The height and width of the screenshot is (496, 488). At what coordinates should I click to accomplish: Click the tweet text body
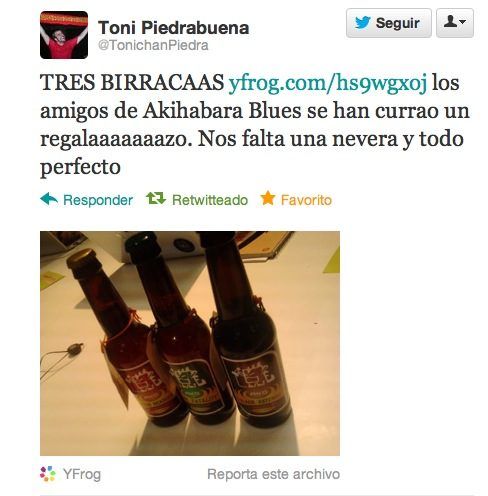(255, 124)
